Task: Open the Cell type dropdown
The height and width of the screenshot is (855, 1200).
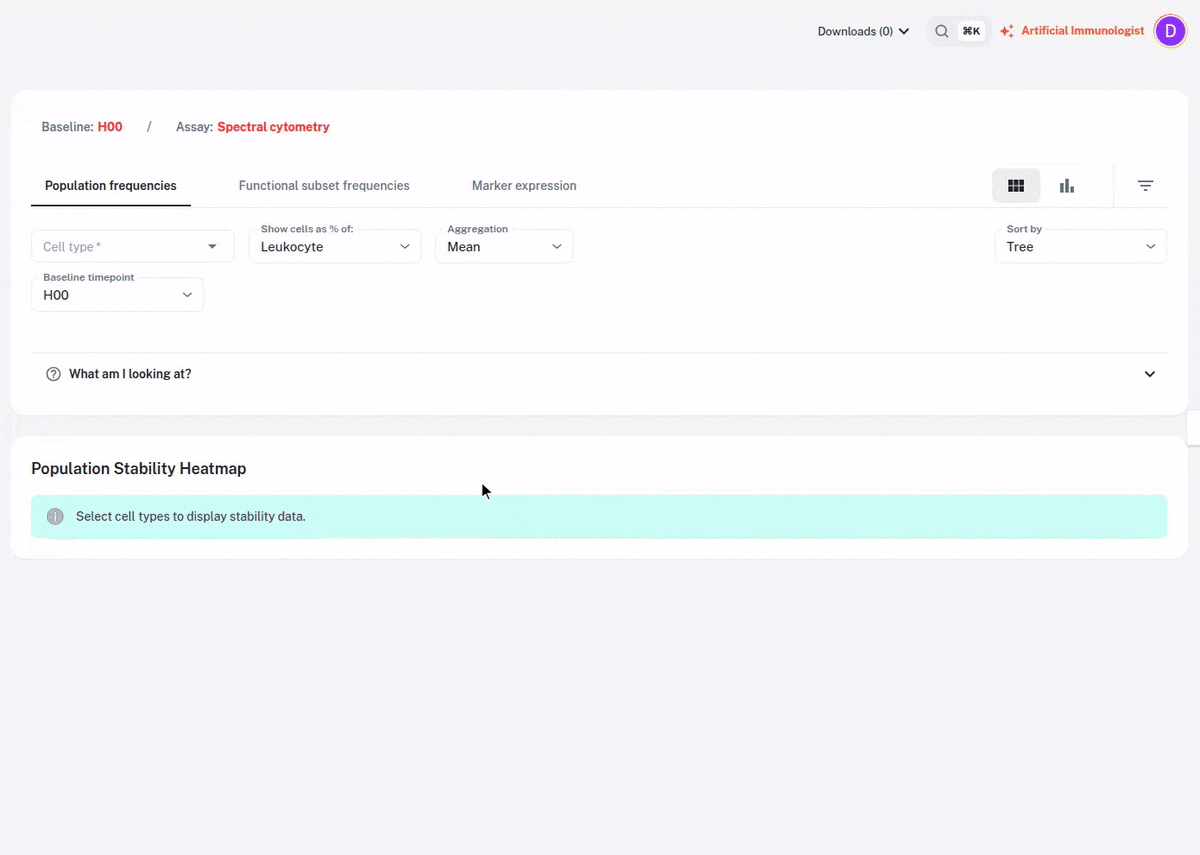Action: pos(133,247)
